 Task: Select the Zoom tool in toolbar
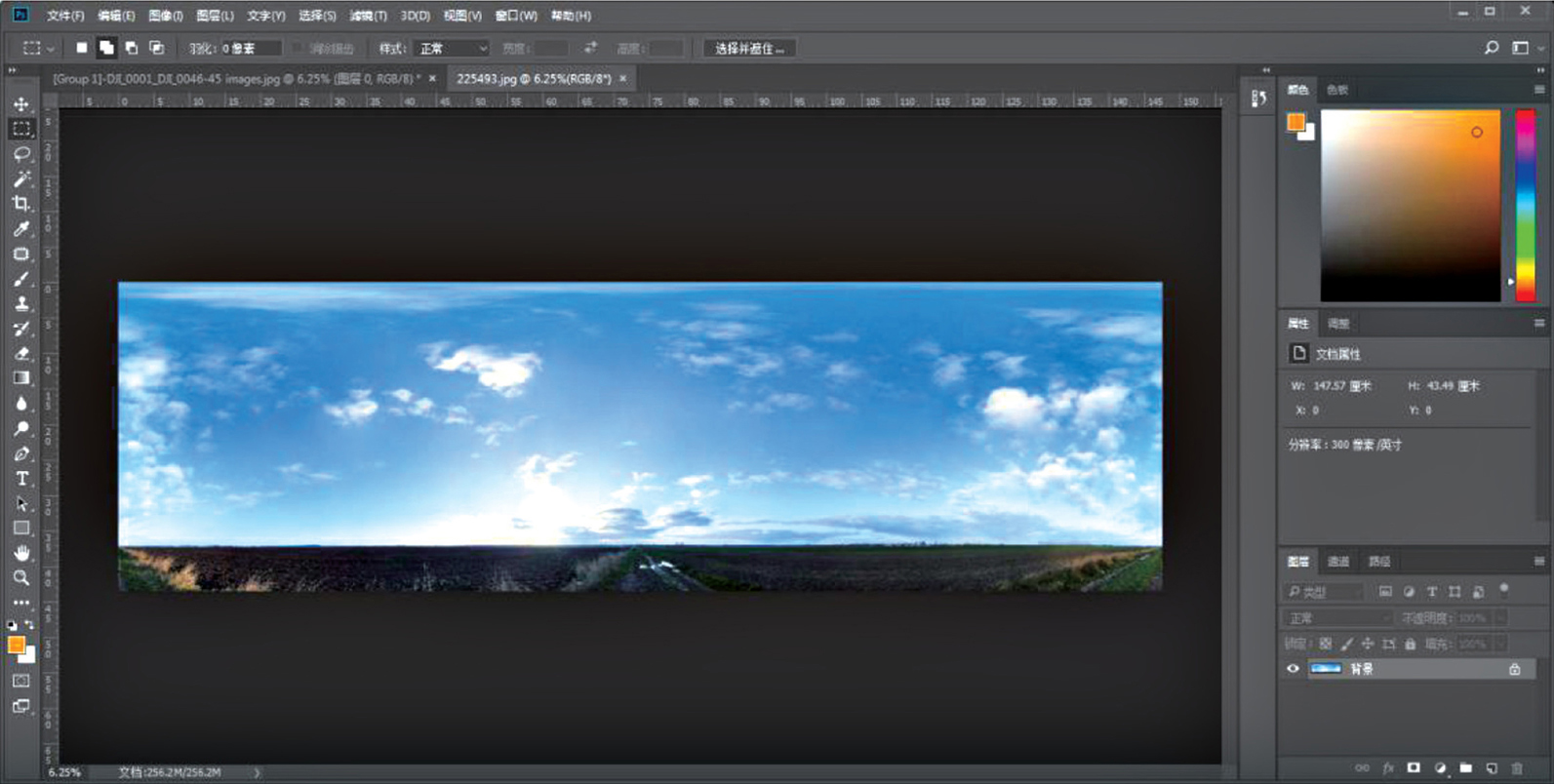(21, 578)
